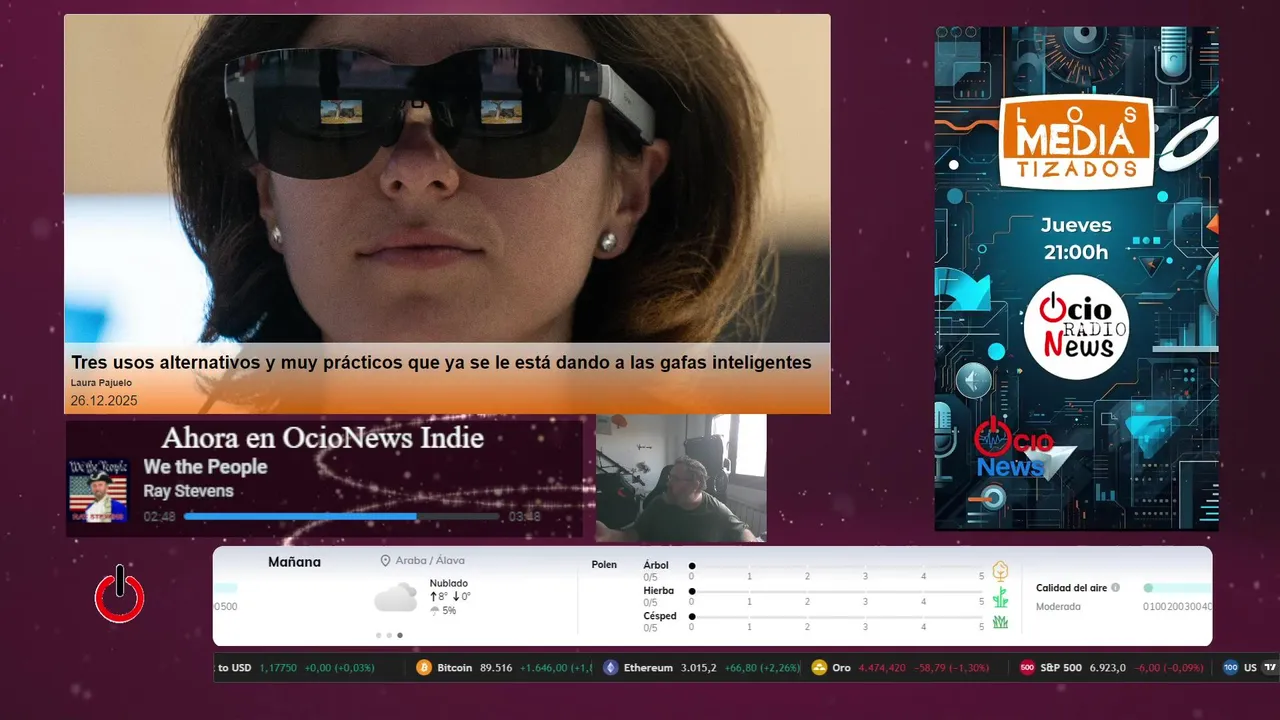The width and height of the screenshot is (1280, 720).
Task: Click the Oro price 4.474,420
Action: (882, 667)
